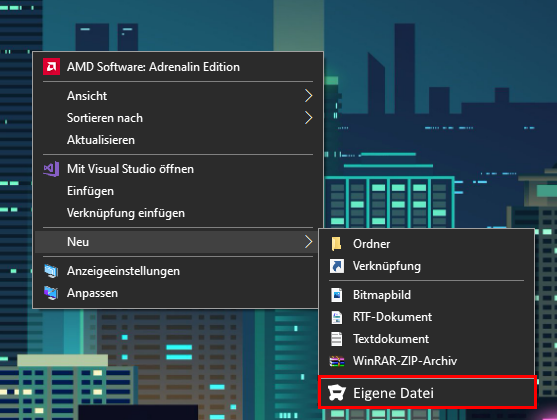Choose Mit Visual Studio öffnen

pos(178,169)
